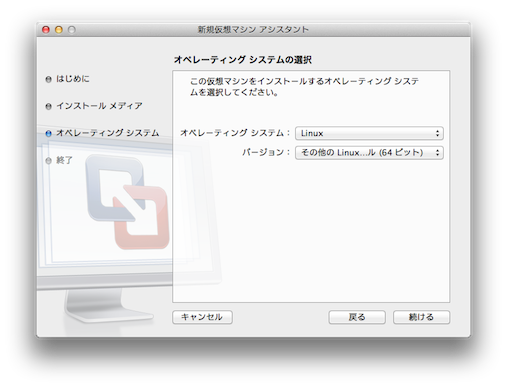Click the オペレーティング システムの選択 heading

coord(243,60)
